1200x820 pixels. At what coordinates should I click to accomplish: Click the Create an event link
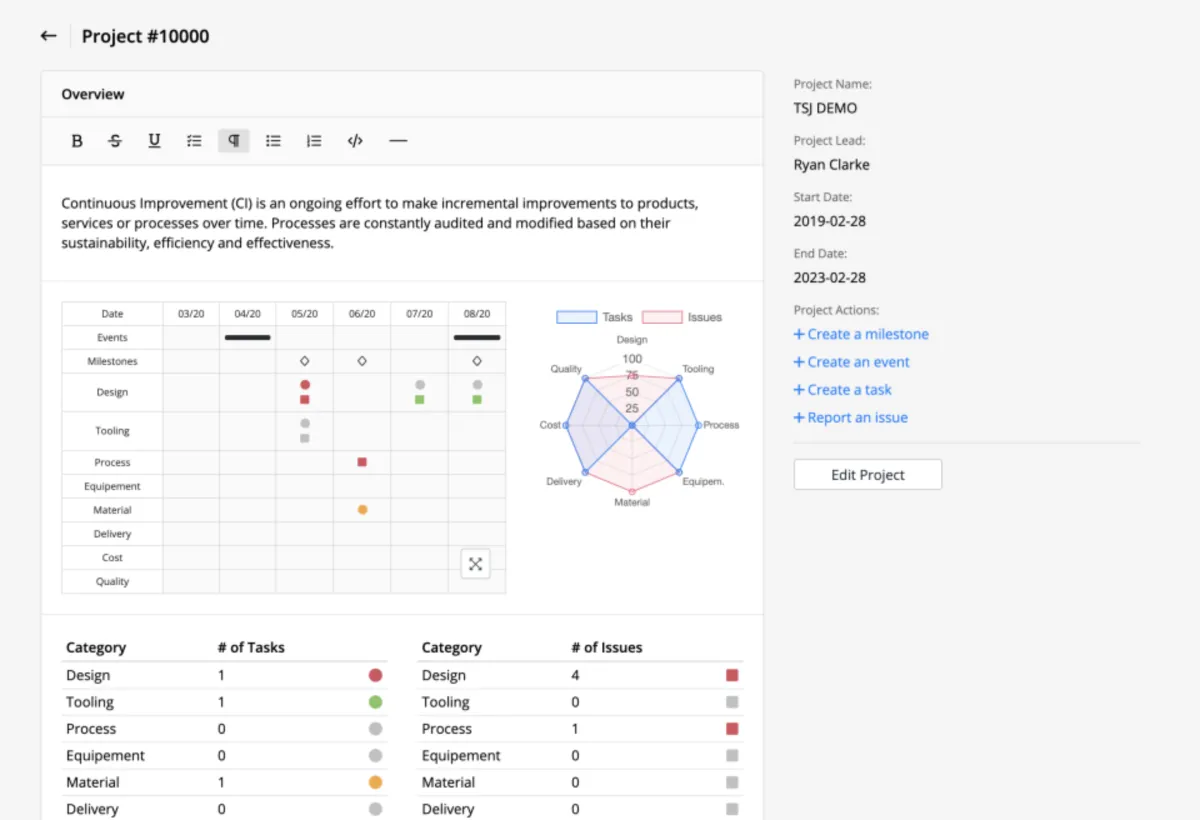pyautogui.click(x=852, y=362)
